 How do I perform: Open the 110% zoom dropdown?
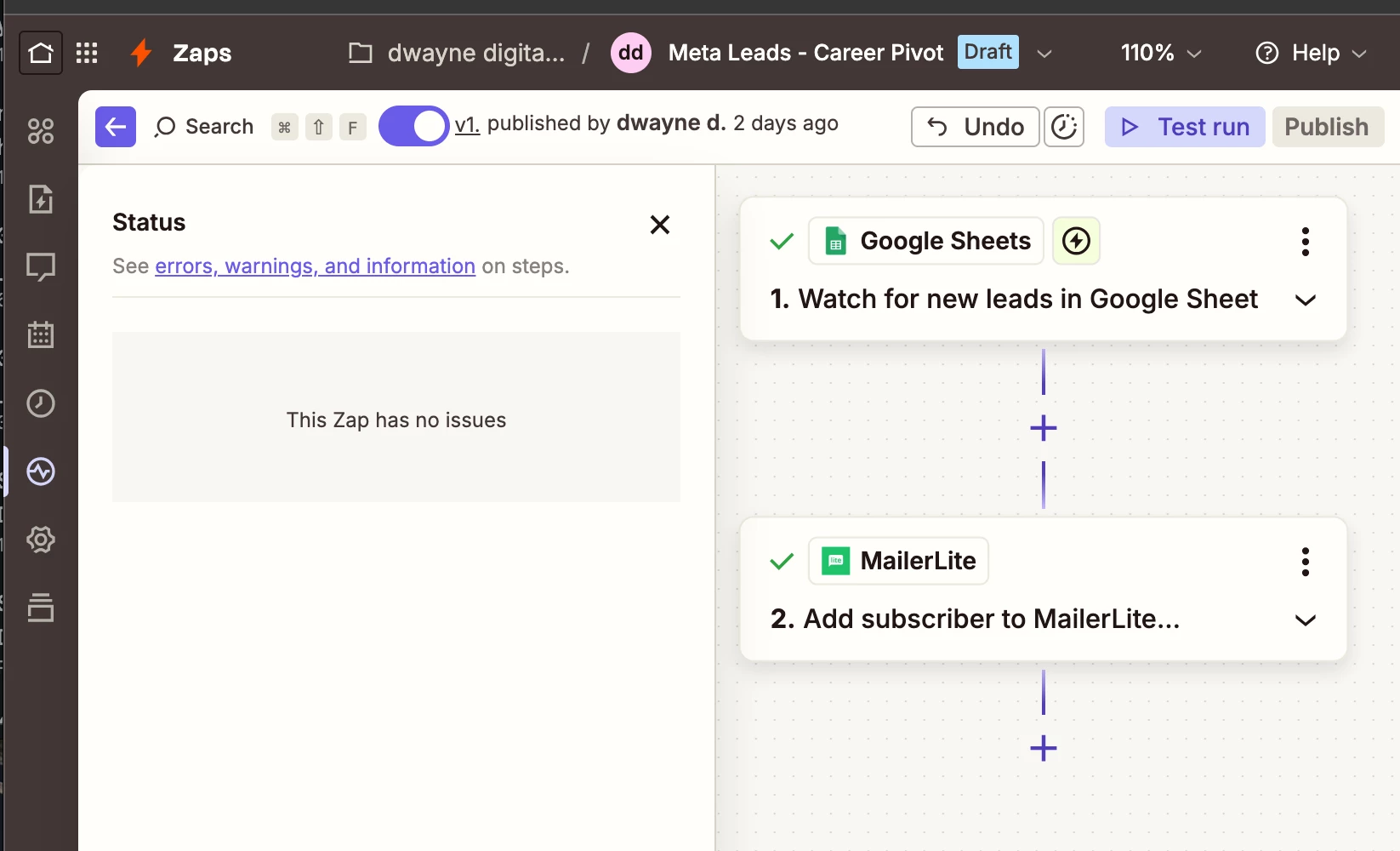1161,53
